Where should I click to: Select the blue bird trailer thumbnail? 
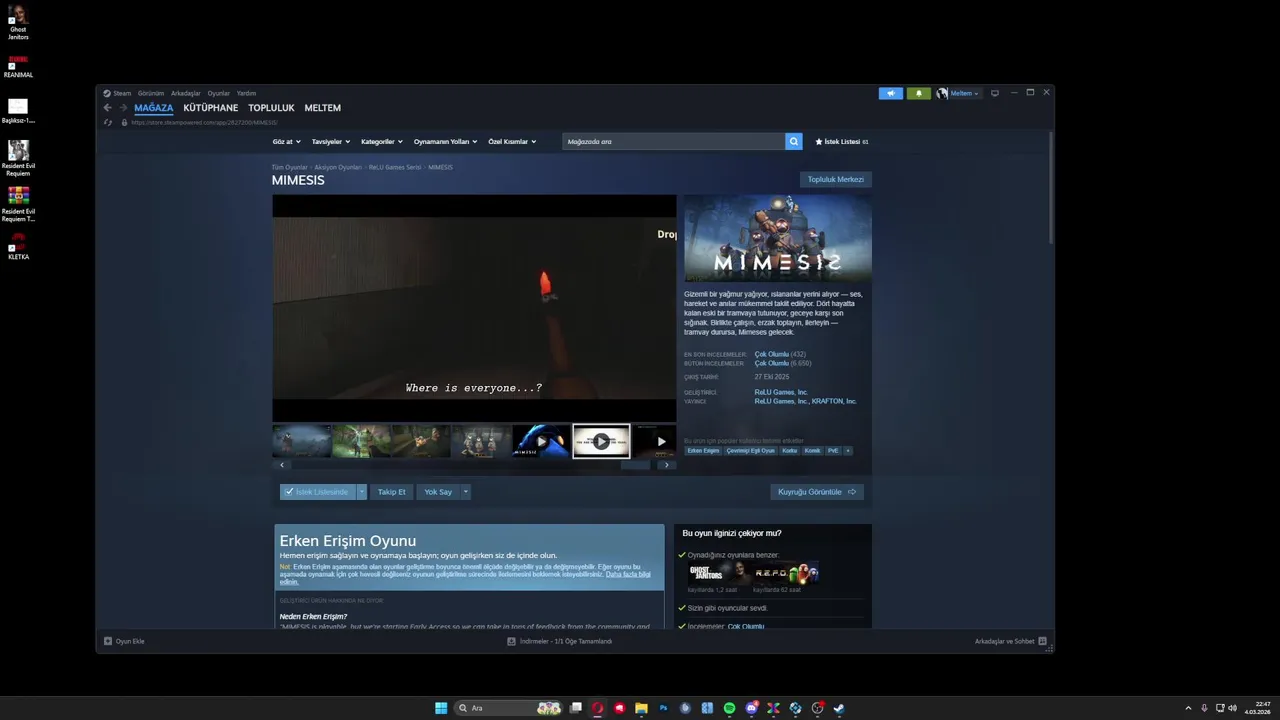[541, 441]
